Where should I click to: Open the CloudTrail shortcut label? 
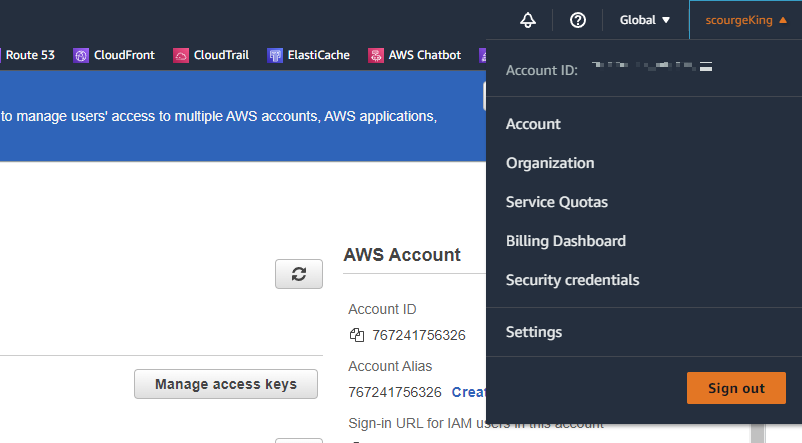pyautogui.click(x=221, y=55)
